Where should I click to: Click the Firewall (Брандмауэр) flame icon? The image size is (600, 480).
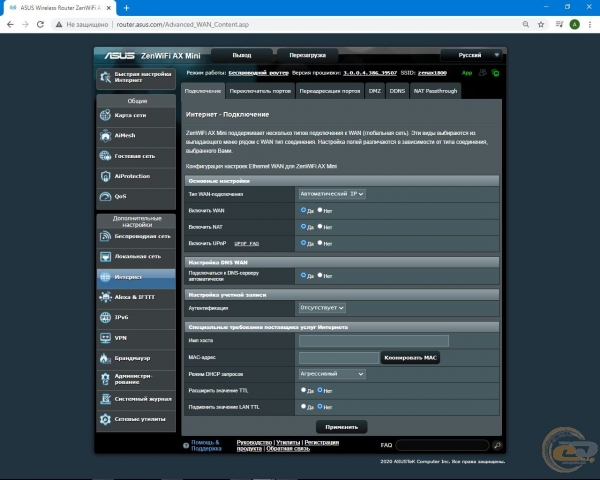coord(105,358)
